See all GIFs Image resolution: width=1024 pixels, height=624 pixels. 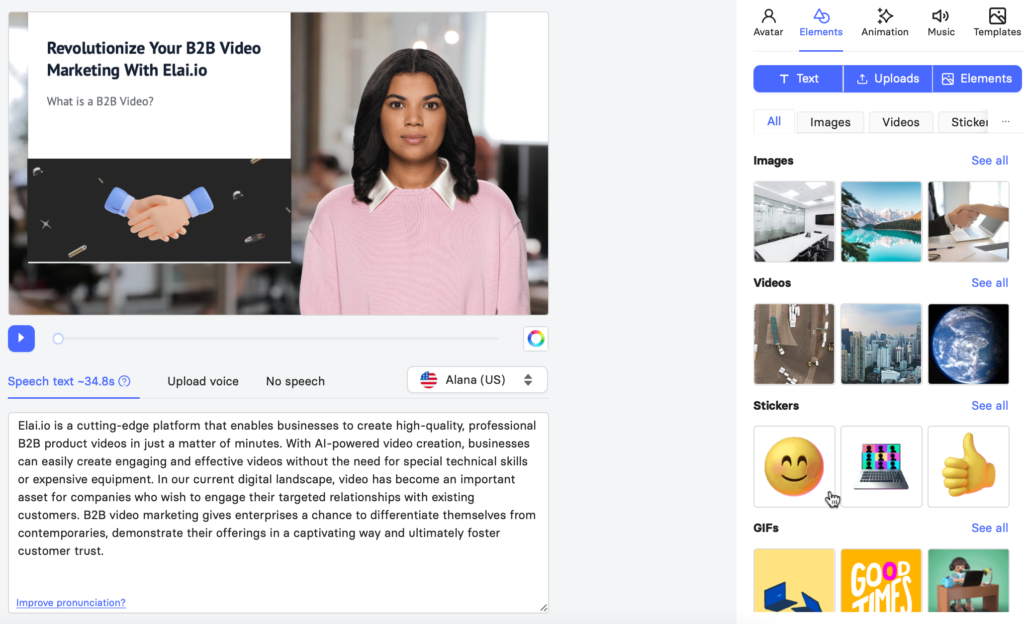[989, 527]
